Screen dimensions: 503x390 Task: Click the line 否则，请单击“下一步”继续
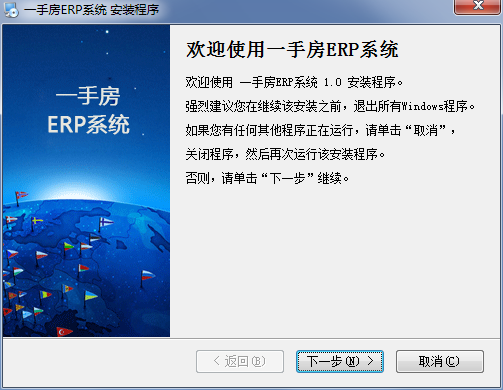point(267,178)
